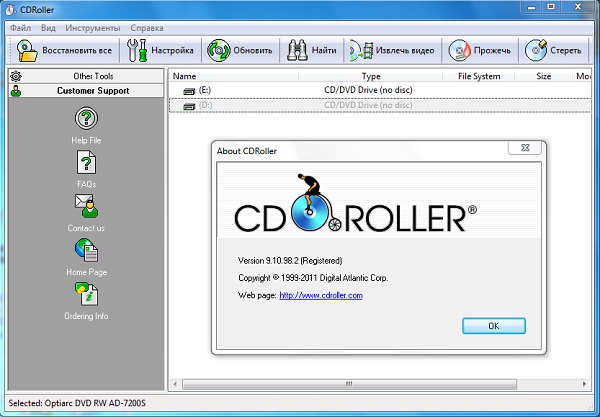Screen dimensions: 600x417
Task: Click the Стереть erase disc button
Action: (553, 50)
